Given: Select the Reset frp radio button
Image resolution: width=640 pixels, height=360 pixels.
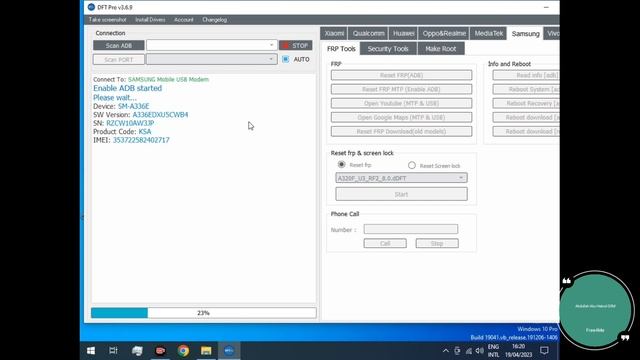Looking at the screenshot, I should coord(342,164).
